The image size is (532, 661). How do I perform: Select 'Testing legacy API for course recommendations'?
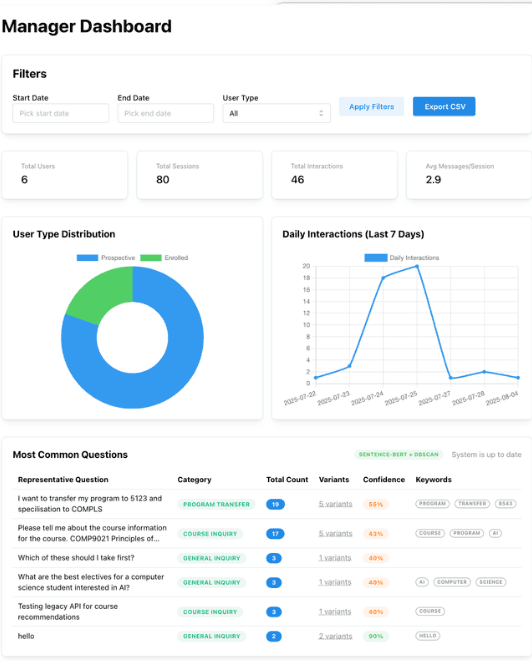point(67,612)
